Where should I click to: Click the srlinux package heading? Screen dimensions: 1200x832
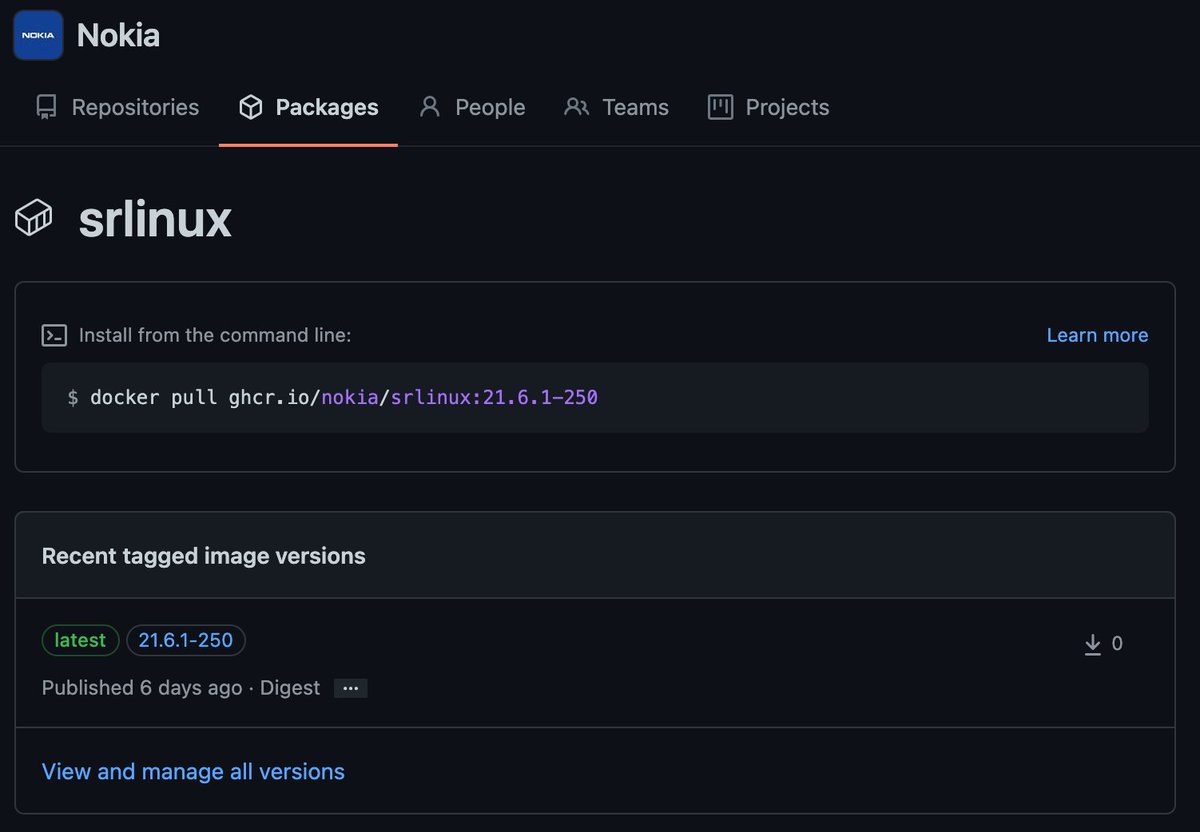click(x=155, y=218)
